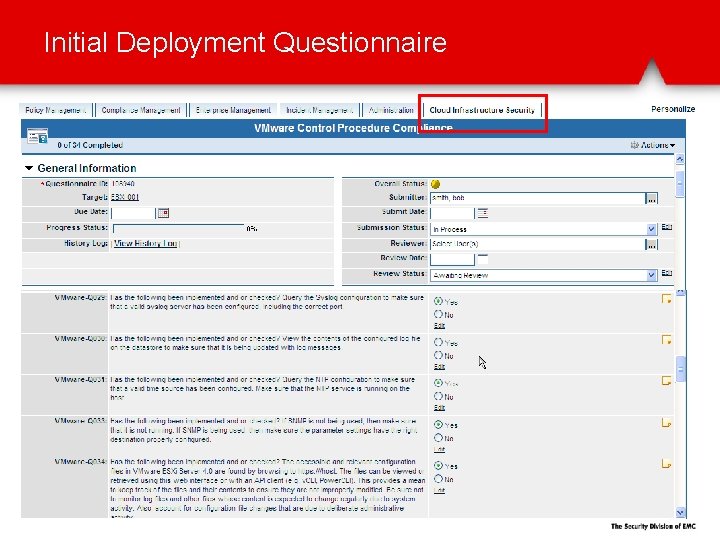Click the Submit Date input field
Screen dimensions: 720x540
tap(452, 213)
